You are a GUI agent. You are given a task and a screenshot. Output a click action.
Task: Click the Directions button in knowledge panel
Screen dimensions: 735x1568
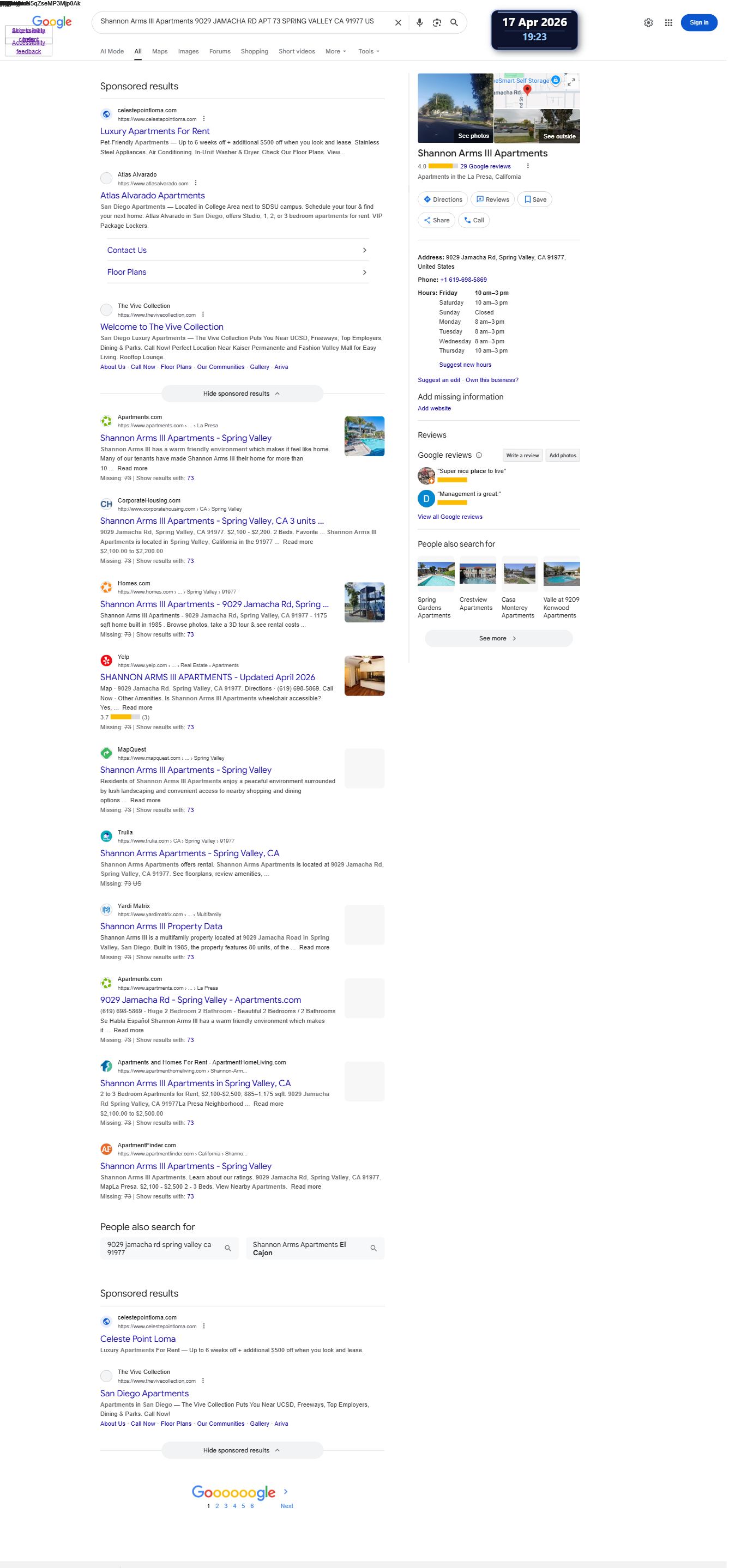click(x=443, y=199)
